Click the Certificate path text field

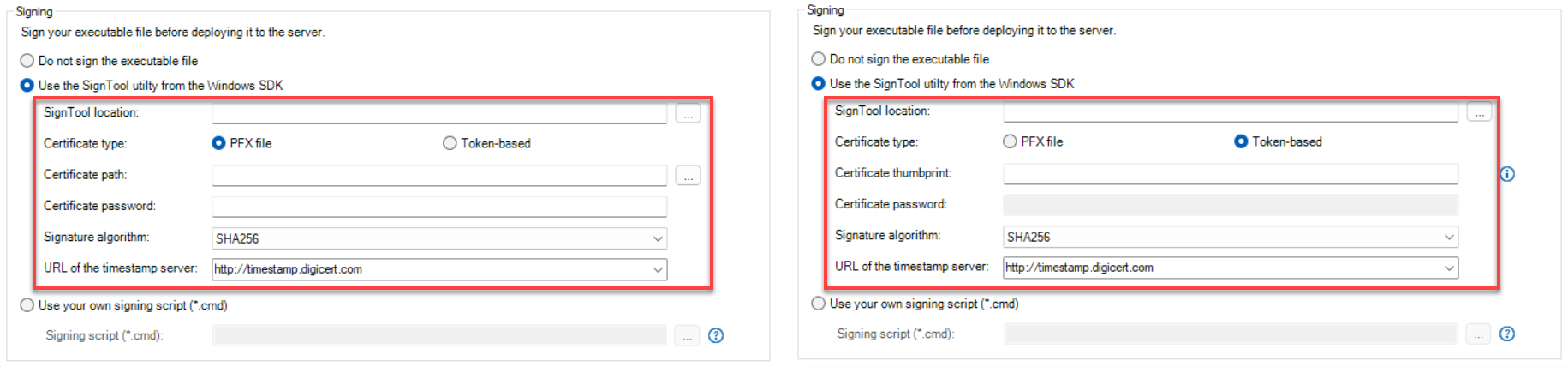pos(438,176)
